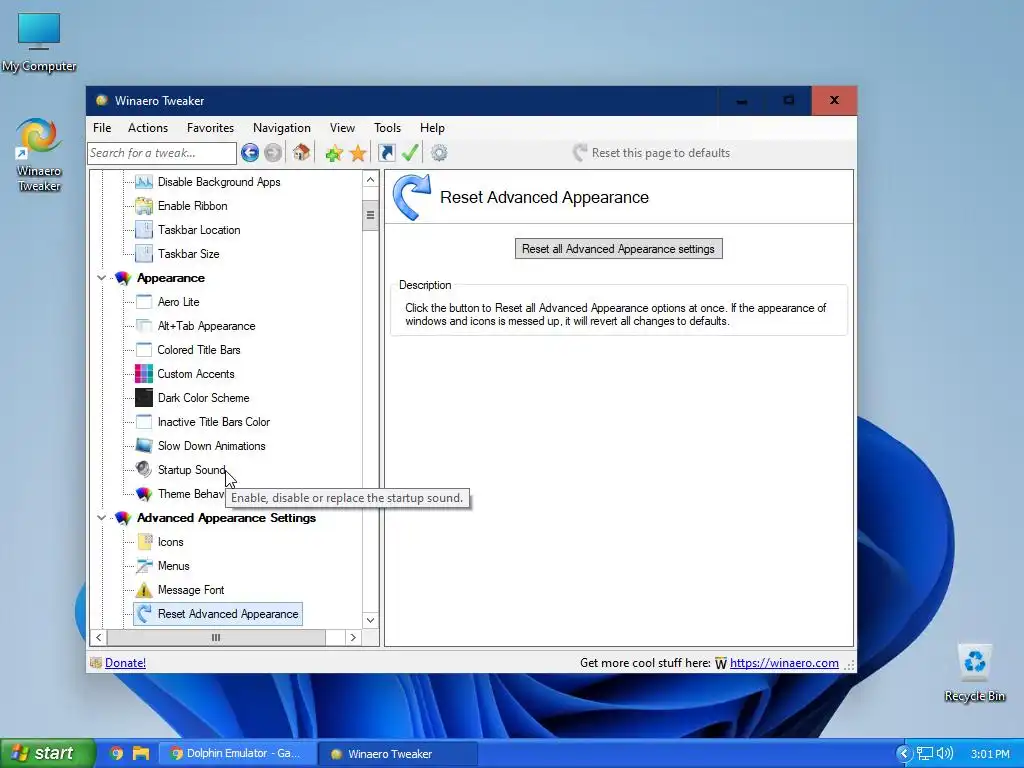Switch to Dolphin Emulator taskbar button
The width and height of the screenshot is (1024, 768).
coord(239,753)
